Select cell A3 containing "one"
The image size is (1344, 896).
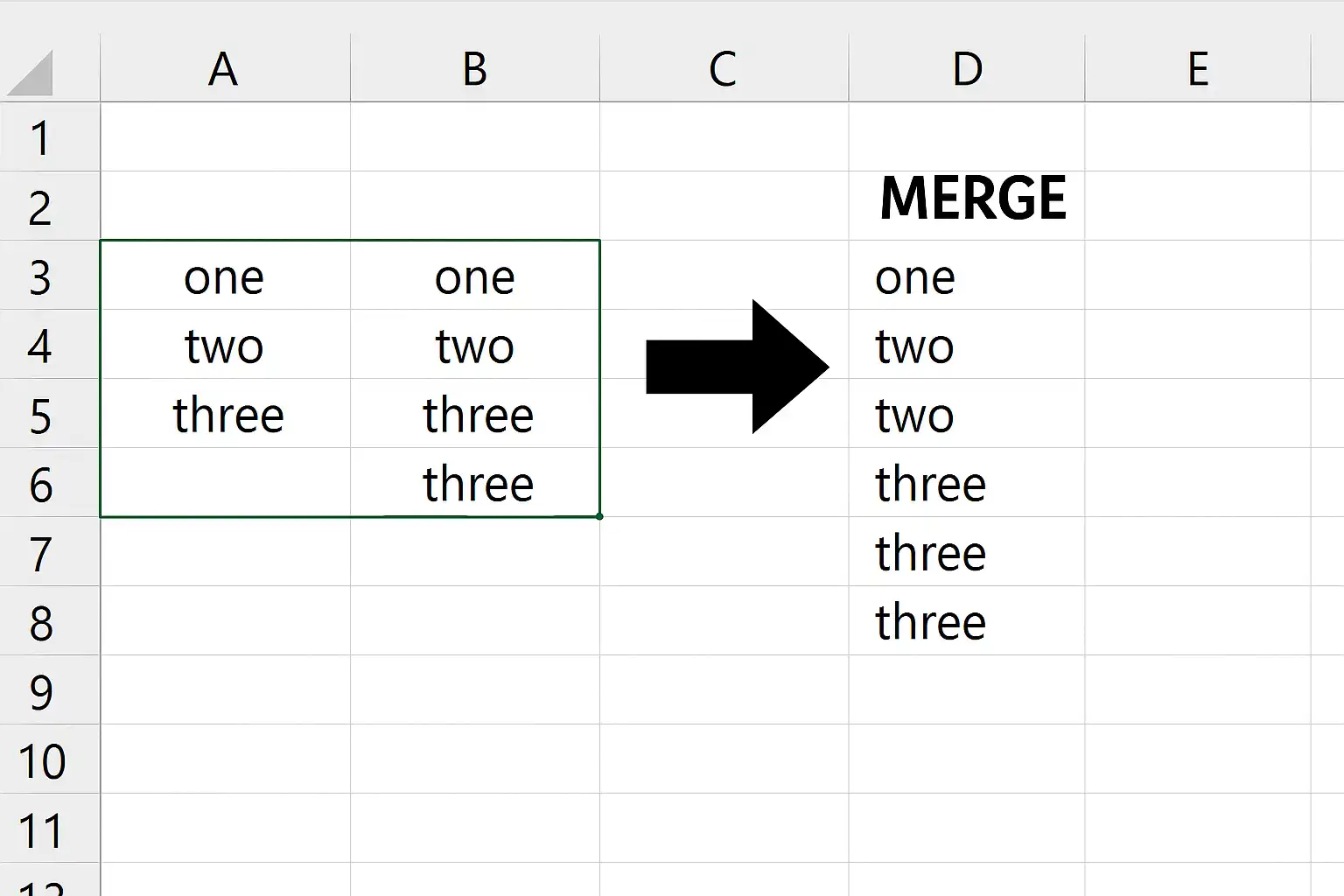224,276
